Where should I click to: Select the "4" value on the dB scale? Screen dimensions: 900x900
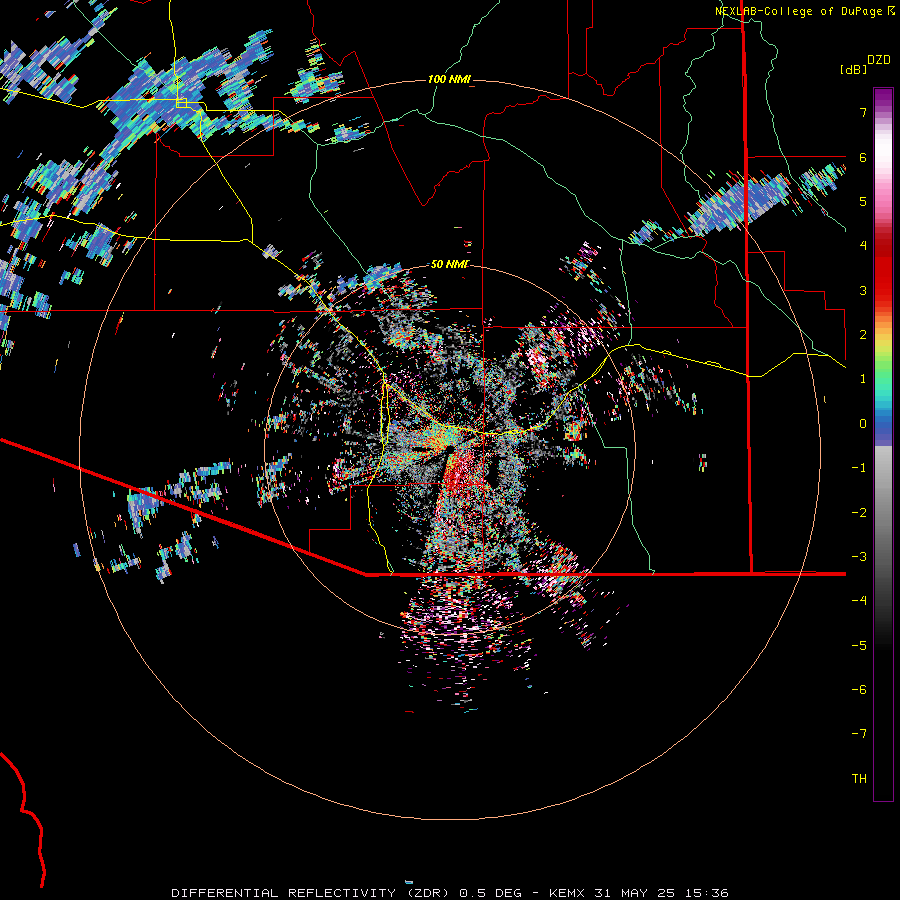pos(863,246)
